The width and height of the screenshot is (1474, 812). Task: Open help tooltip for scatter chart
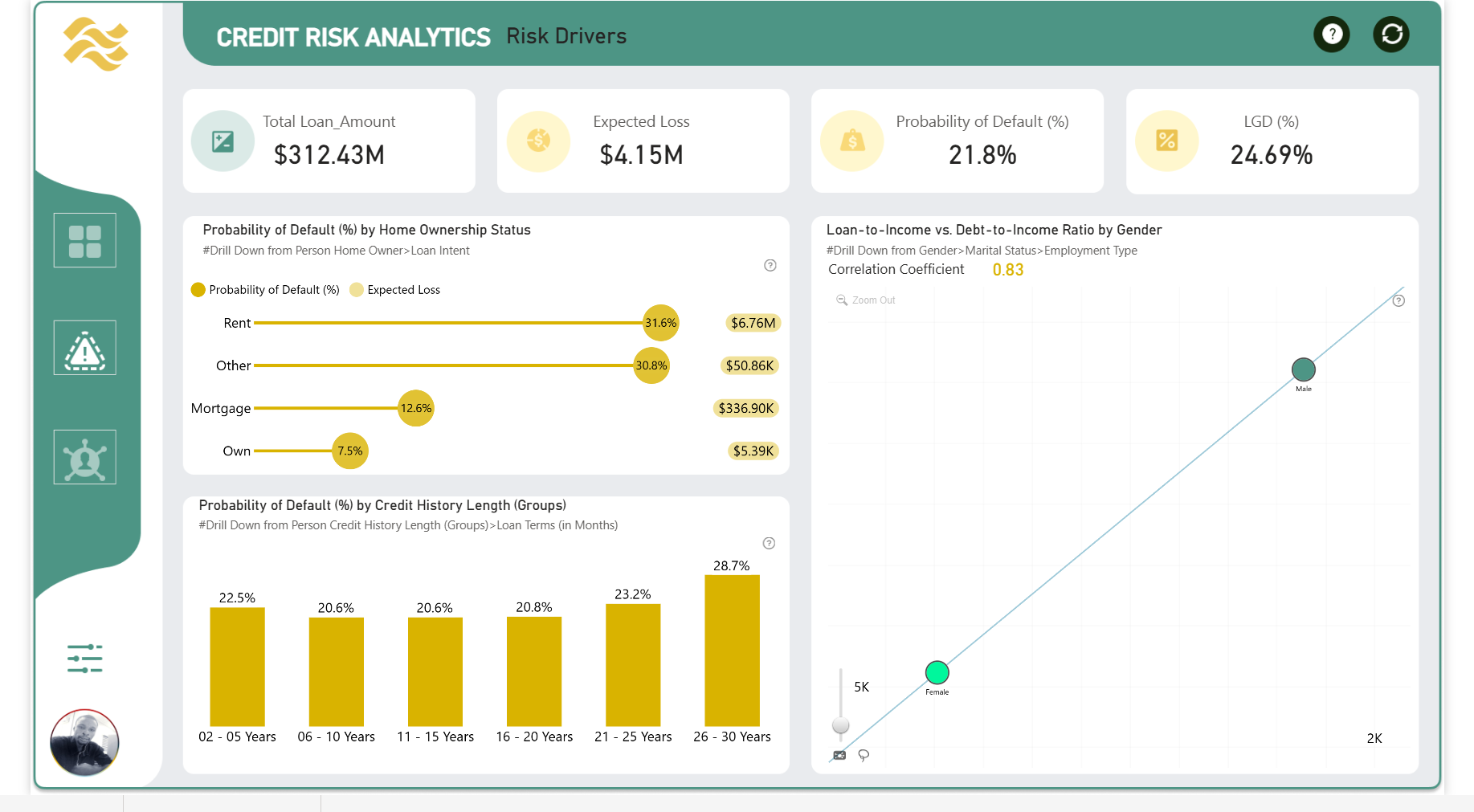tap(1398, 300)
